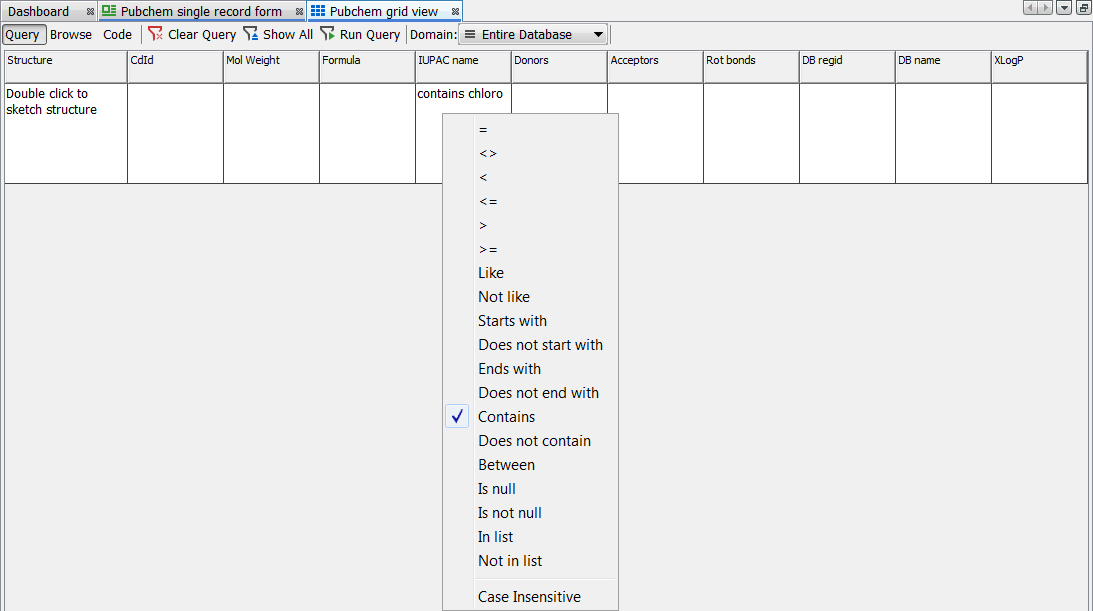This screenshot has width=1093, height=611.
Task: Click the Show All filter icon
Action: (x=251, y=34)
